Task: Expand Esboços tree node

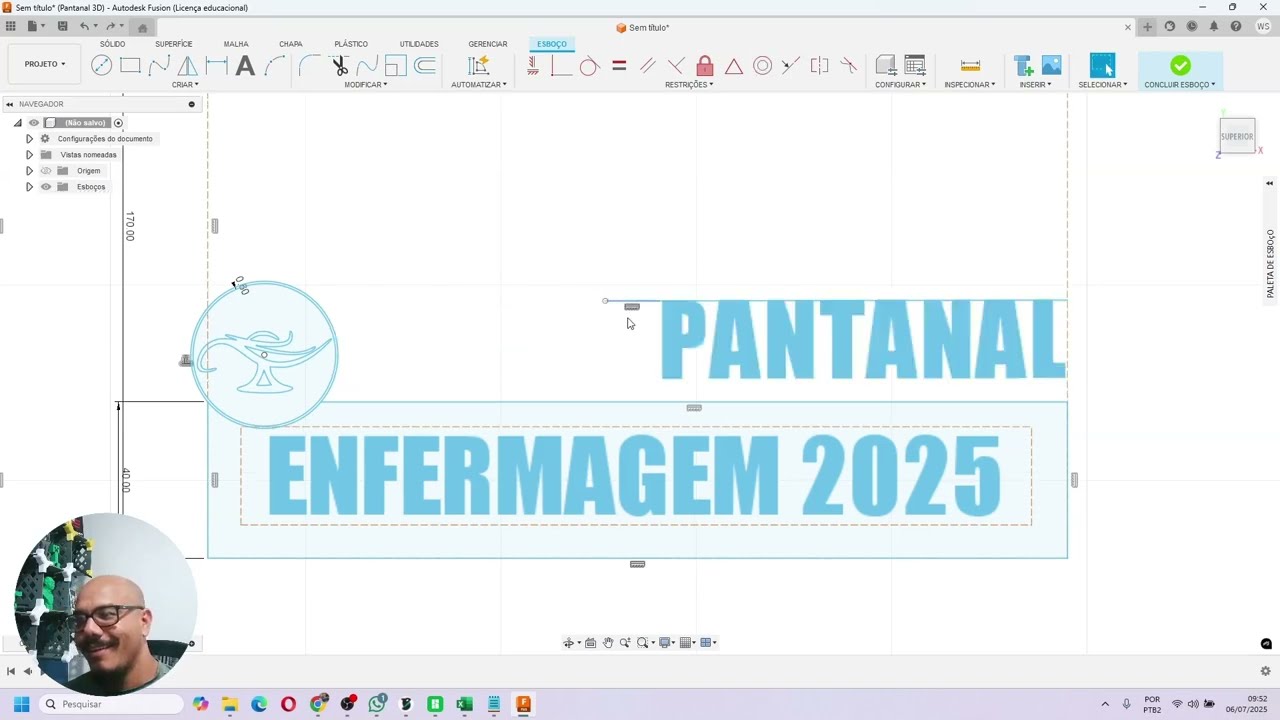Action: coord(29,187)
